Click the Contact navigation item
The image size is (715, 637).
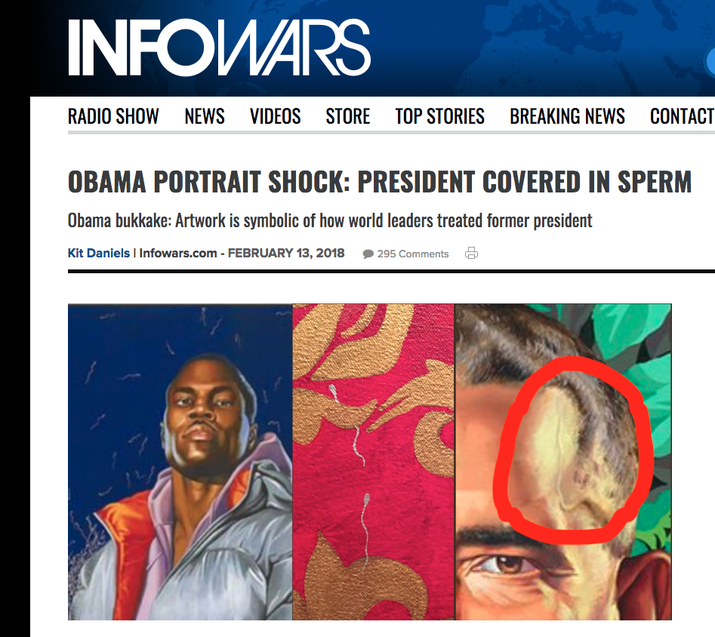point(682,116)
